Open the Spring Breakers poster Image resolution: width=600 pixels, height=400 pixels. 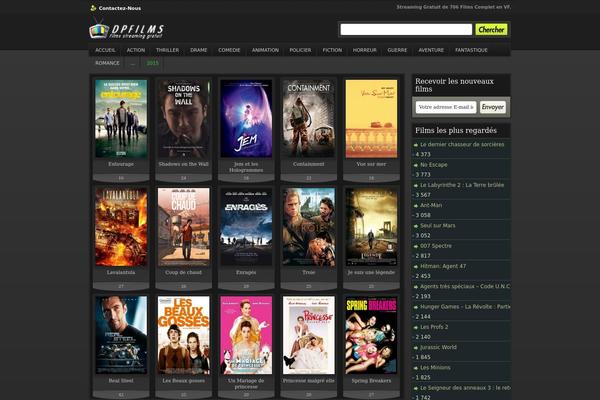(371, 335)
